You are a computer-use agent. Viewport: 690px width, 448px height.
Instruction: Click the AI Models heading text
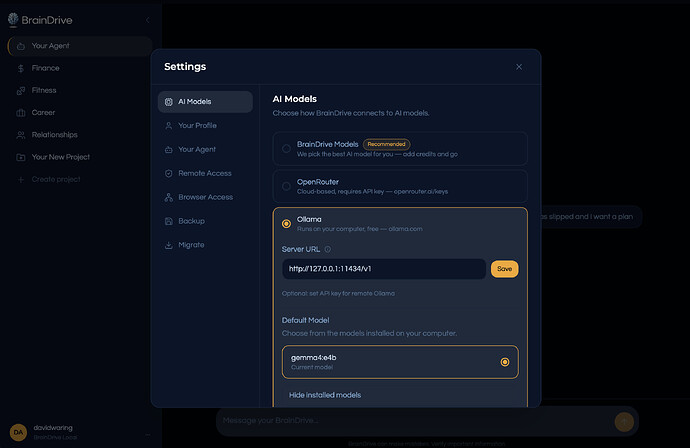pos(294,99)
